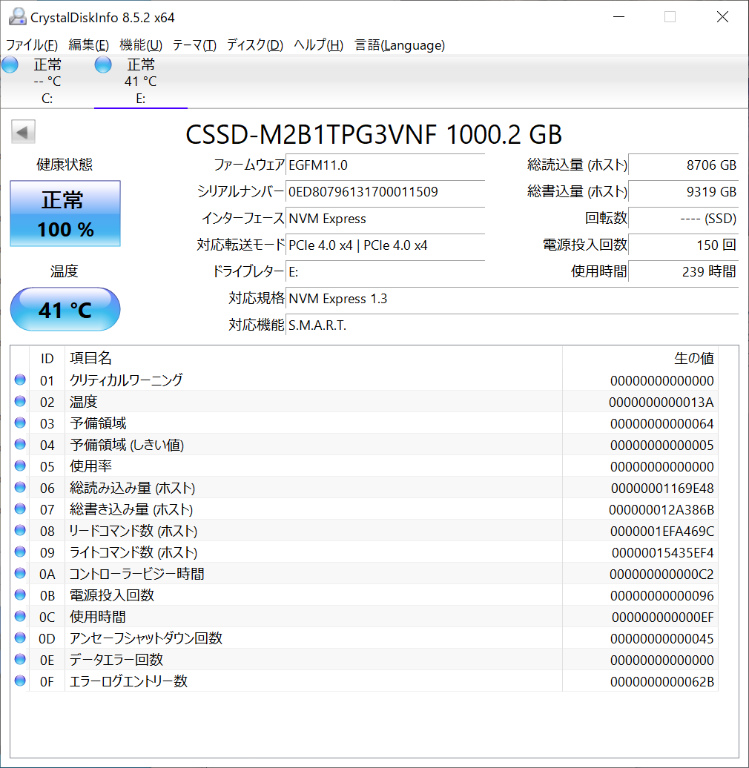This screenshot has height=768, width=749.
Task: Click the 41 °C temperature button
Action: point(65,310)
